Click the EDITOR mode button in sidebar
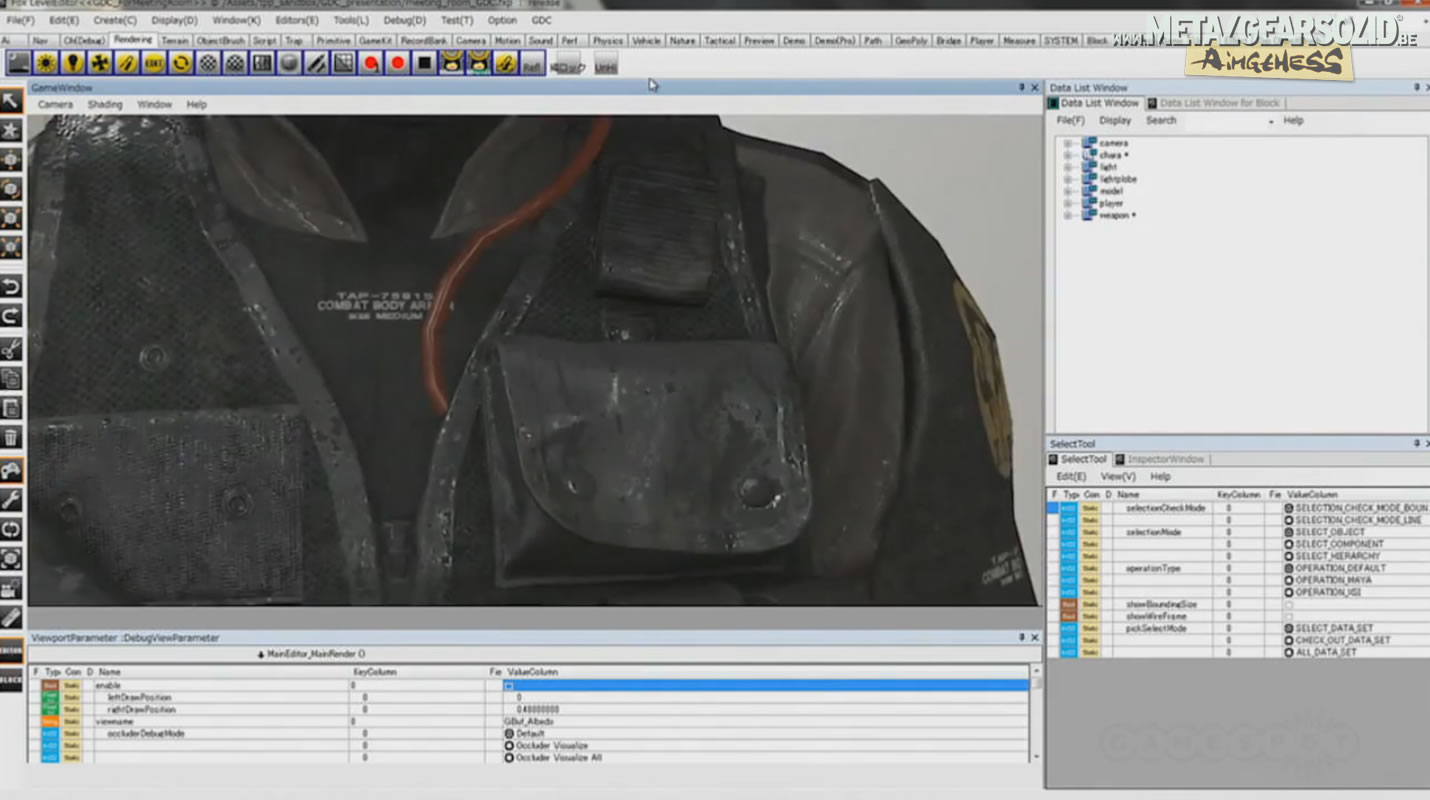Viewport: 1430px width, 800px height. pyautogui.click(x=11, y=651)
